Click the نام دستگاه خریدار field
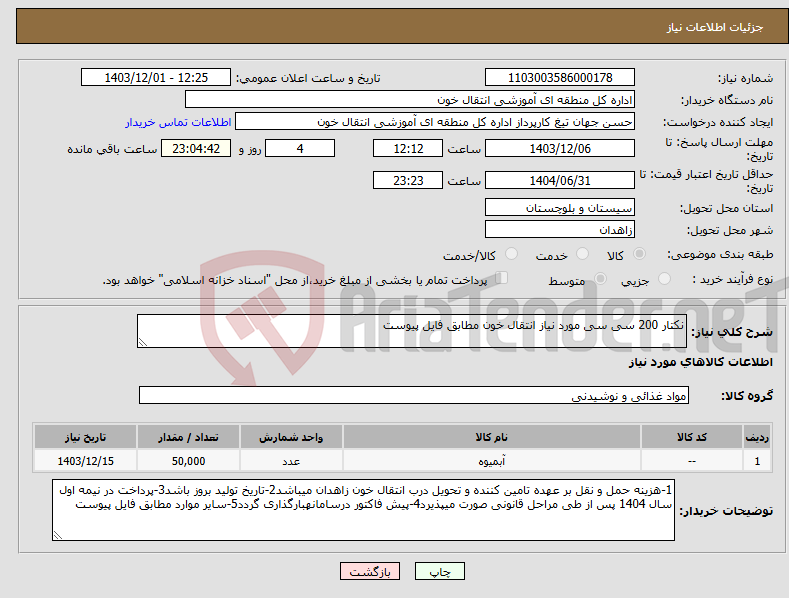The image size is (789, 598). pyautogui.click(x=410, y=100)
